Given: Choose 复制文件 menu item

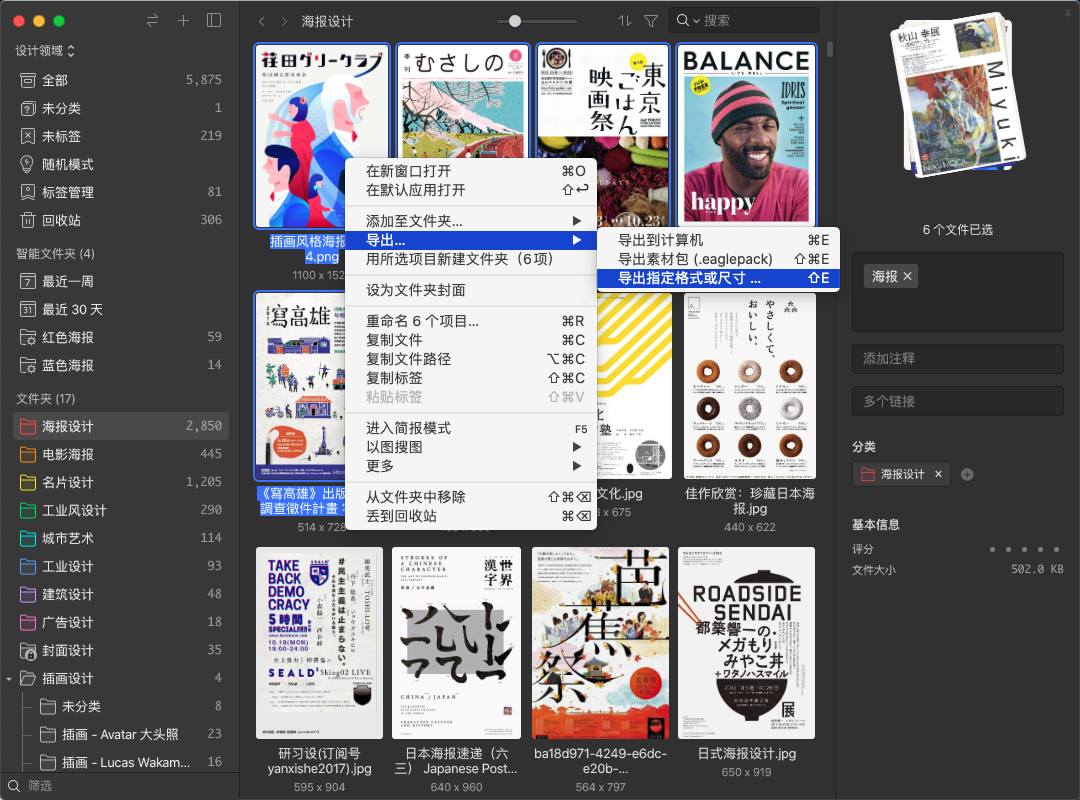Looking at the screenshot, I should 470,340.
